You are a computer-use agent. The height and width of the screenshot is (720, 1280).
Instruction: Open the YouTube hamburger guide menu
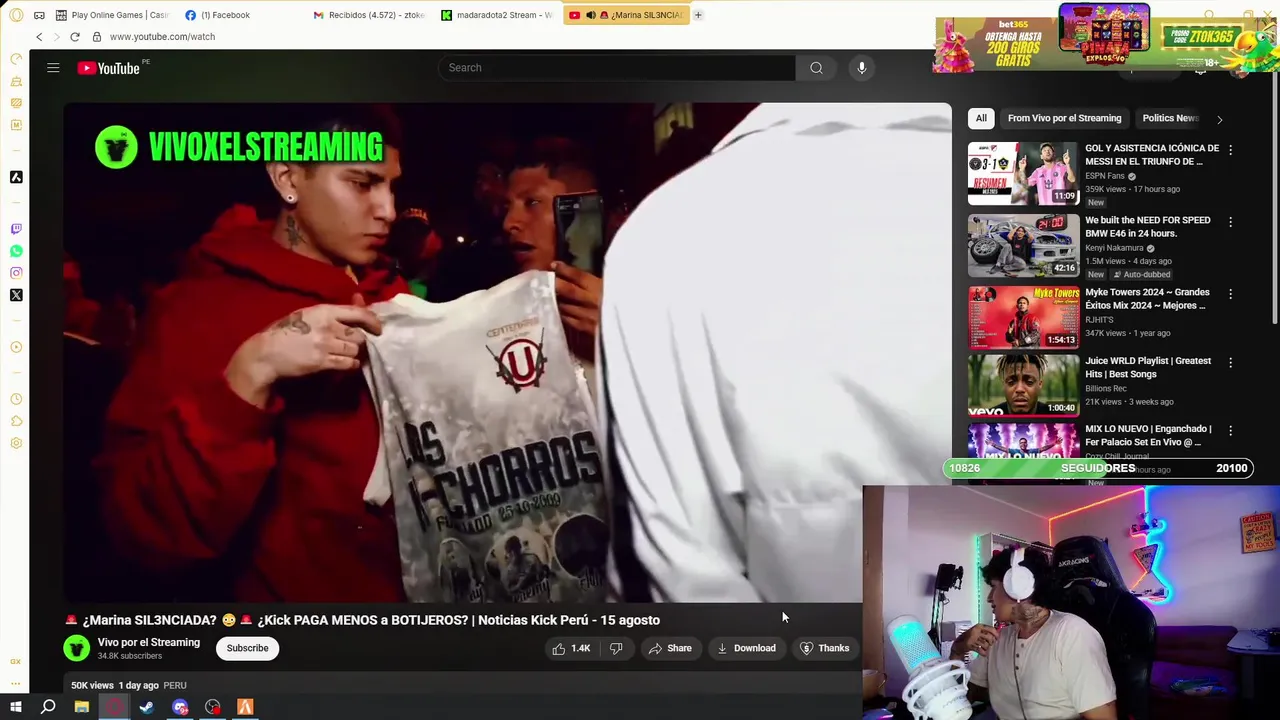tap(53, 68)
